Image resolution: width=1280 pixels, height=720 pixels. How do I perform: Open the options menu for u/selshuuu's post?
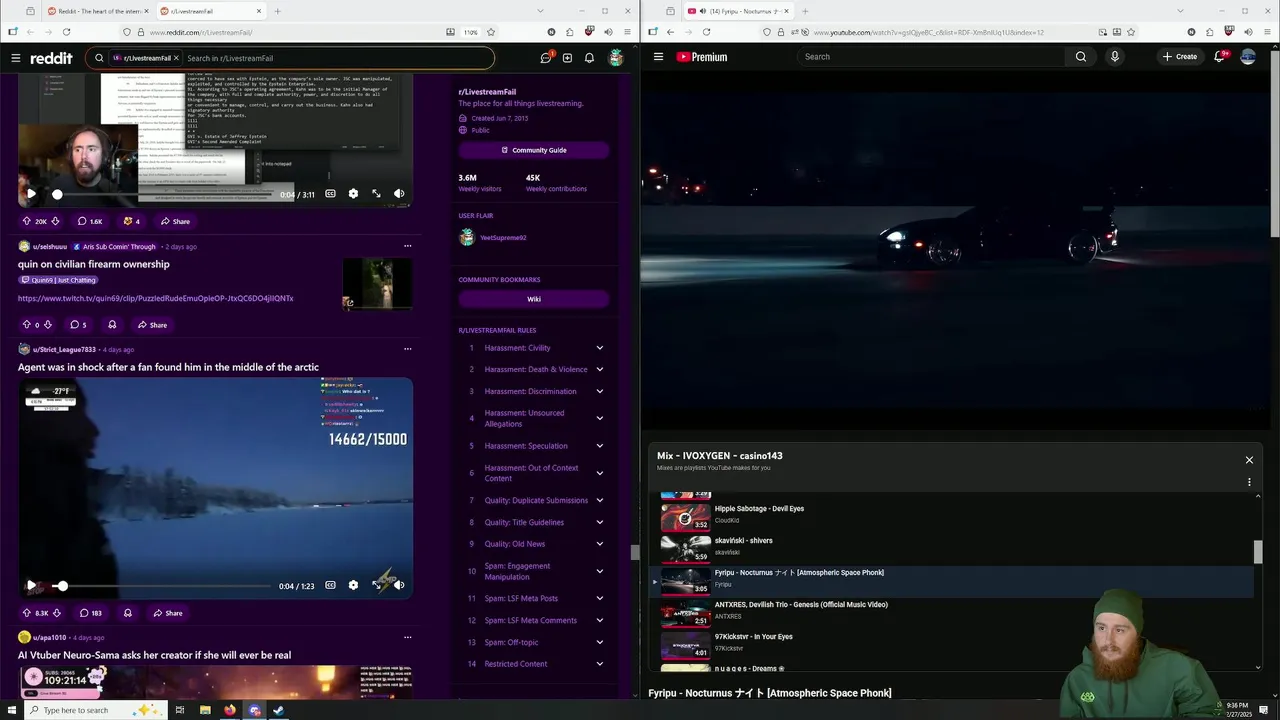[x=407, y=246]
